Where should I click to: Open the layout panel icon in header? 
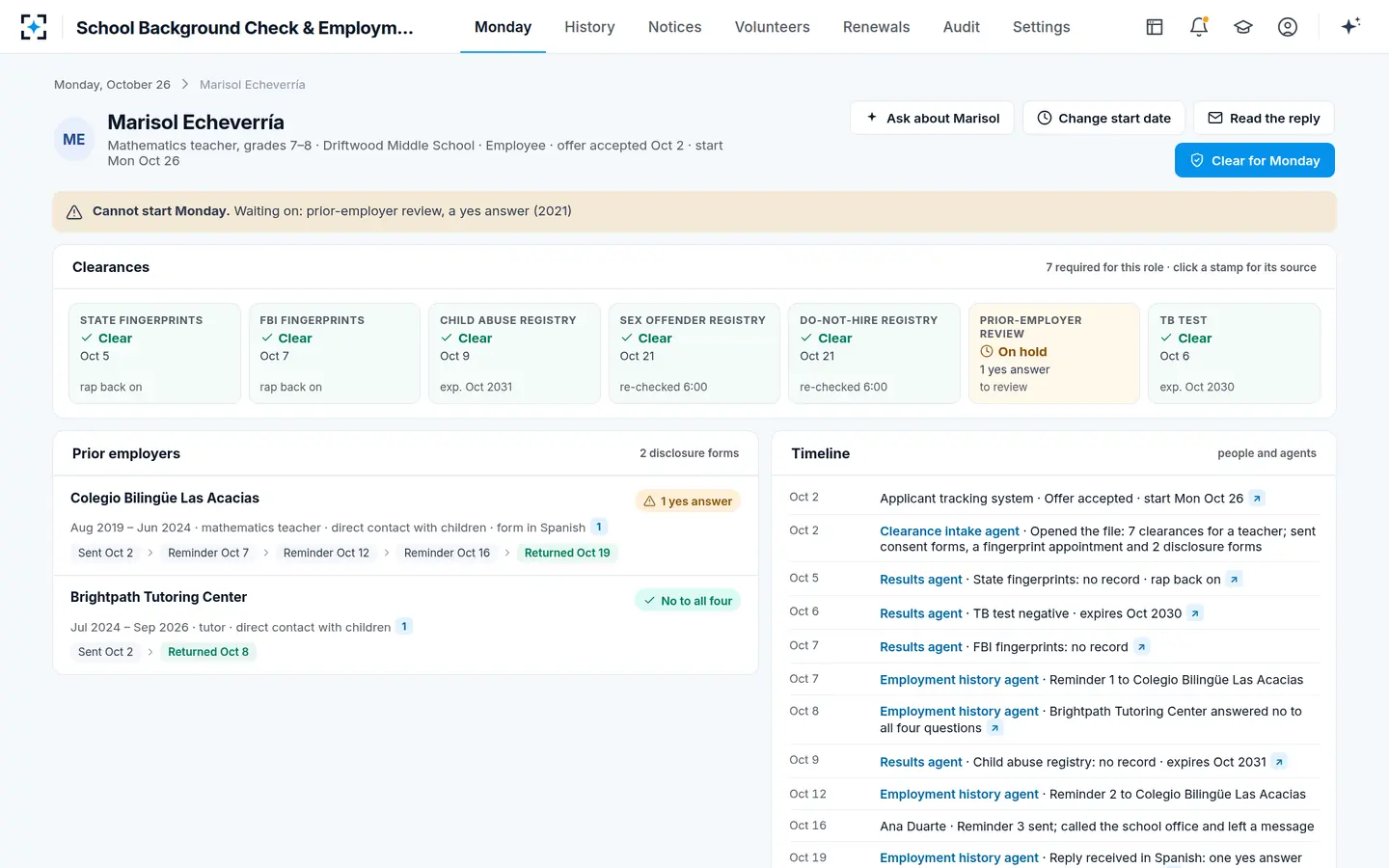1155,27
